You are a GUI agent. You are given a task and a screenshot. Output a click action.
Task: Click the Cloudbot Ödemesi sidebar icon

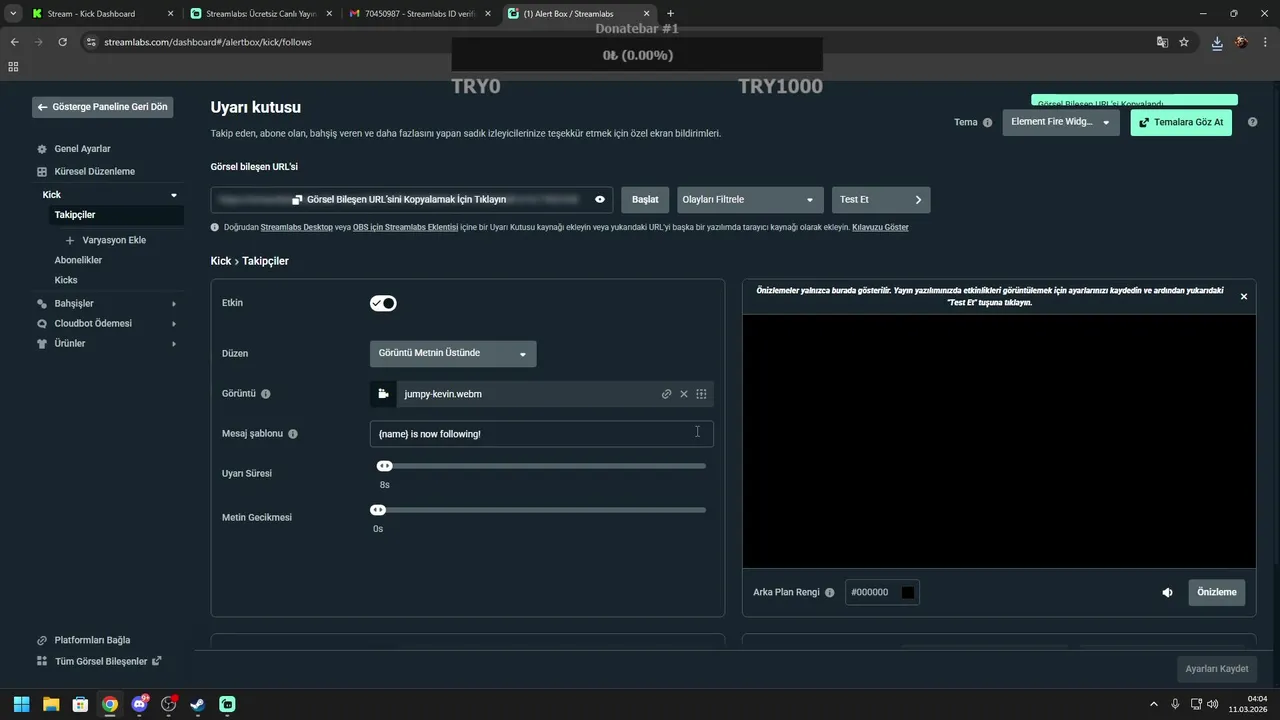pyautogui.click(x=42, y=324)
